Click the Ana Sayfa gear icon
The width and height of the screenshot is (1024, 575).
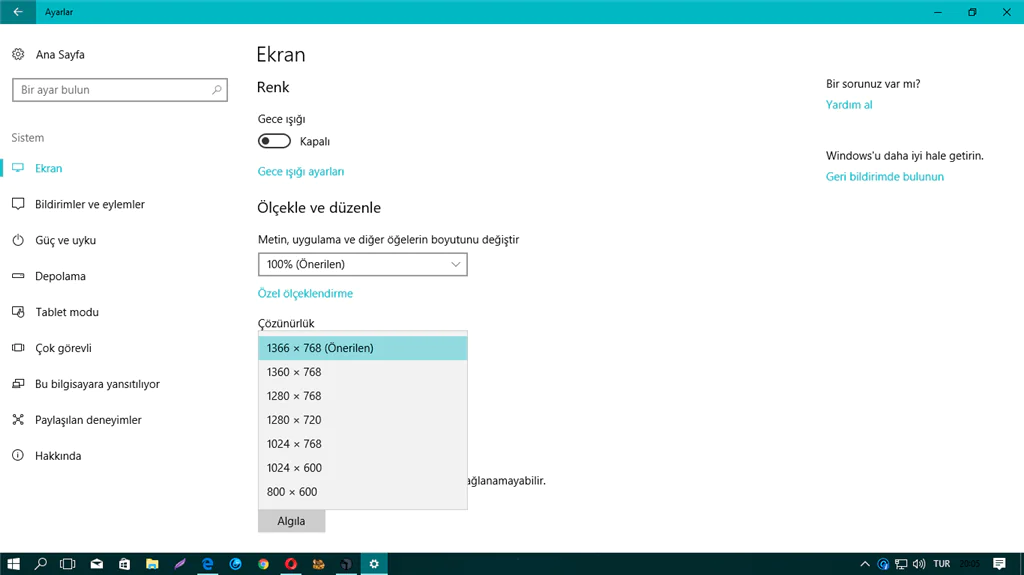[x=18, y=54]
